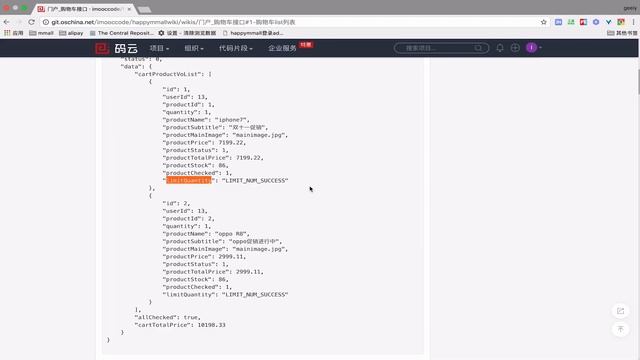Expand the 代码片段 dropdown menu

(236, 48)
